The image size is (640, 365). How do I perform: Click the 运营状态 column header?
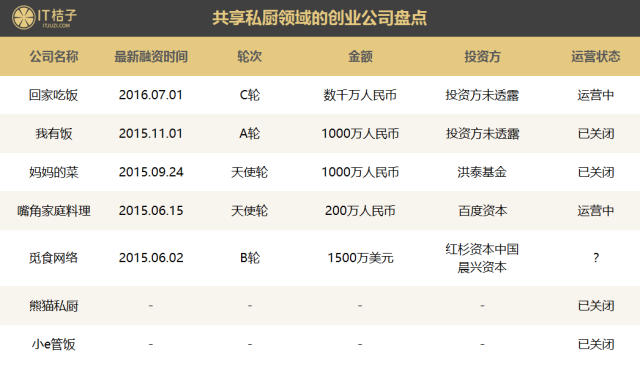[x=596, y=56]
